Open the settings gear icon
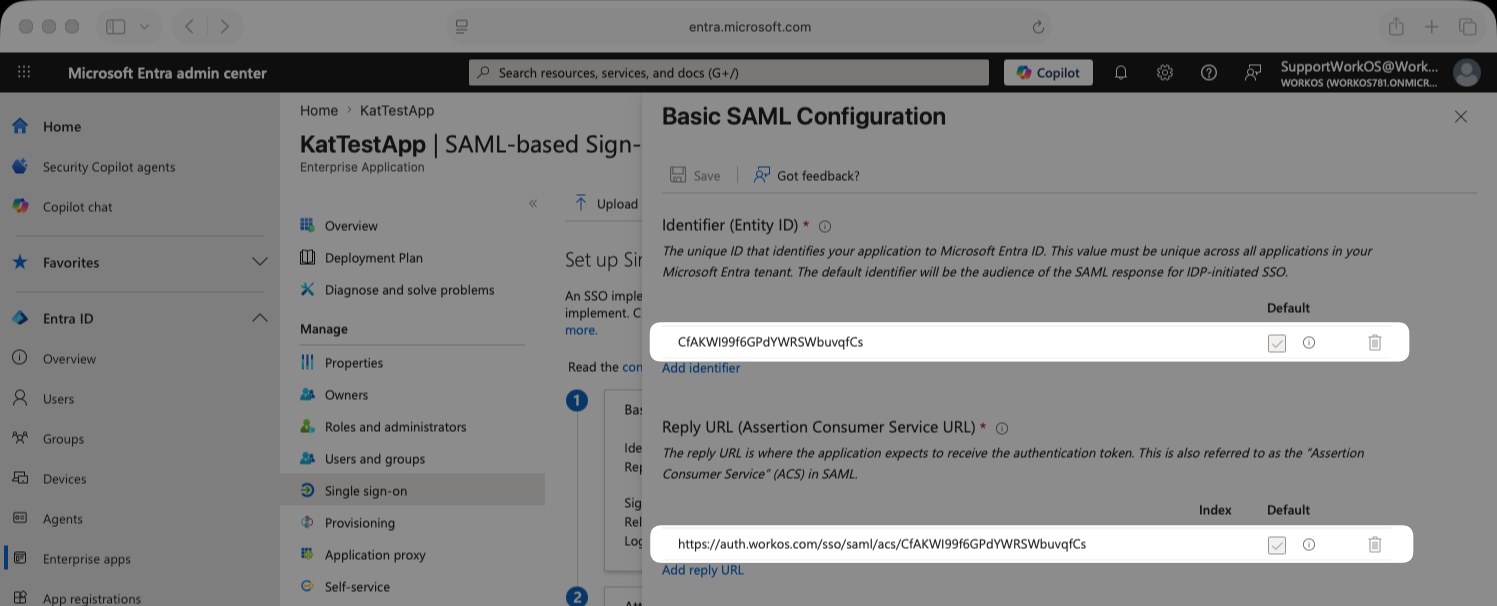Viewport: 1497px width, 606px height. 1165,72
